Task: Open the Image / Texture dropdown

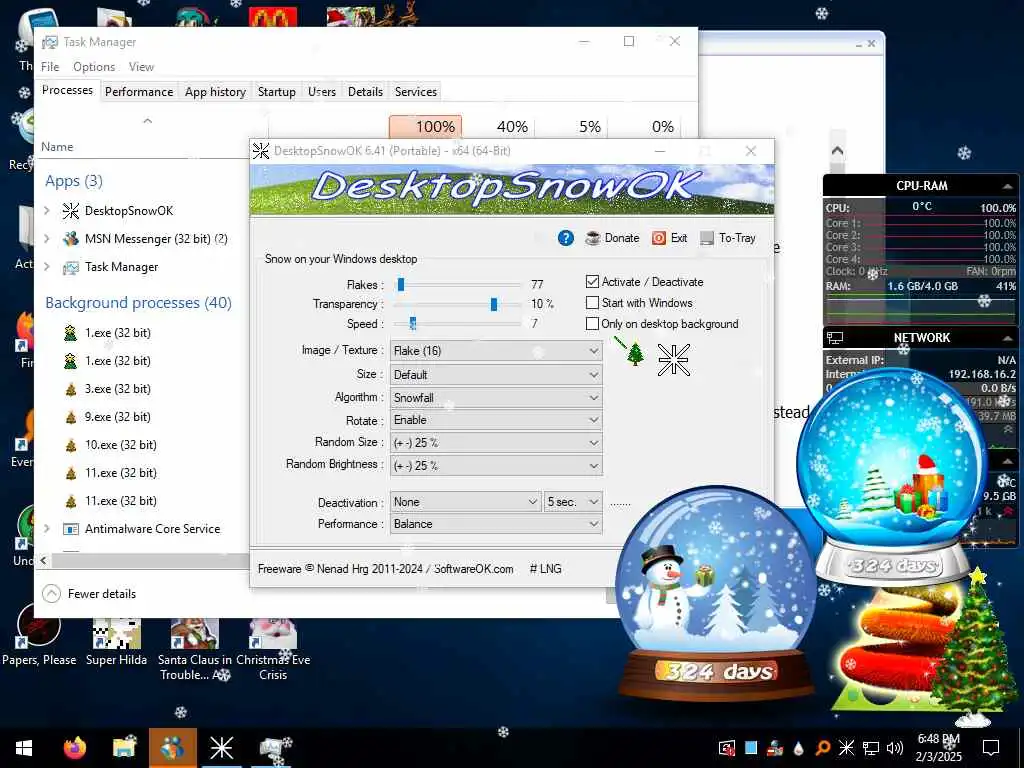Action: click(496, 351)
